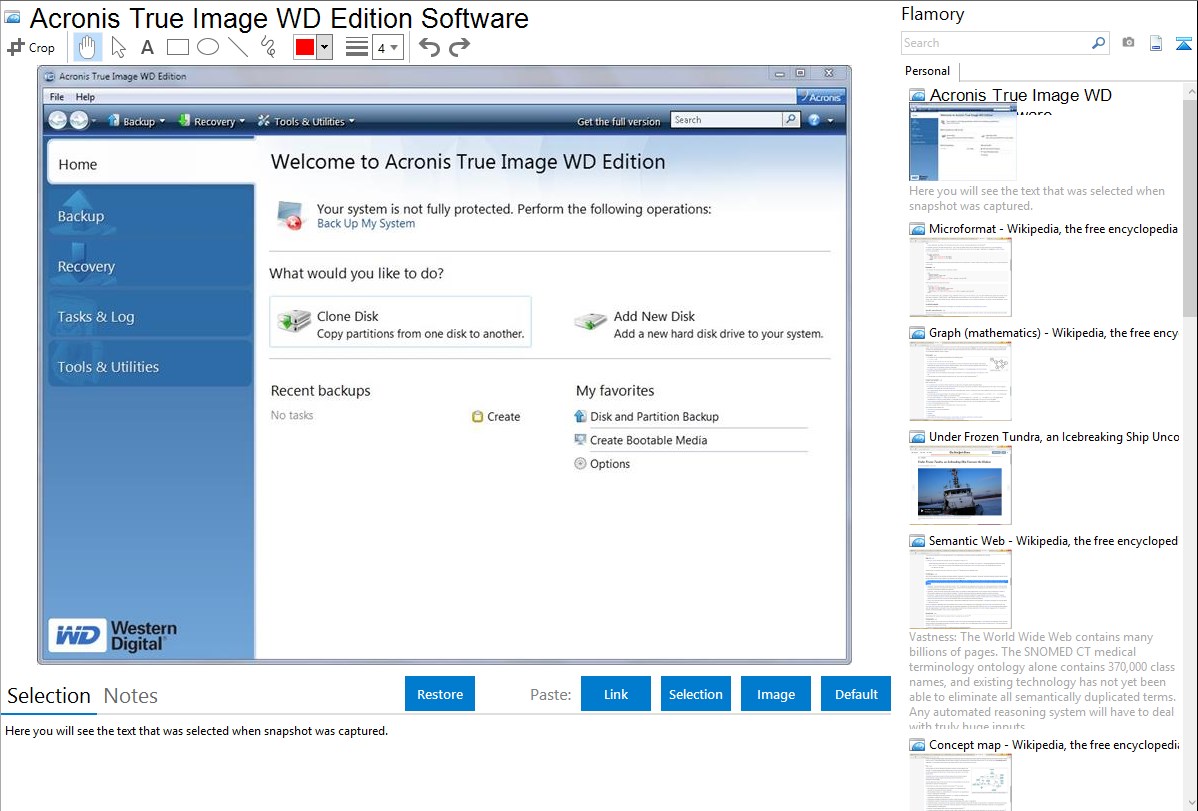Open the color dropdown arrow
Viewport: 1198px width, 811px height.
point(324,47)
